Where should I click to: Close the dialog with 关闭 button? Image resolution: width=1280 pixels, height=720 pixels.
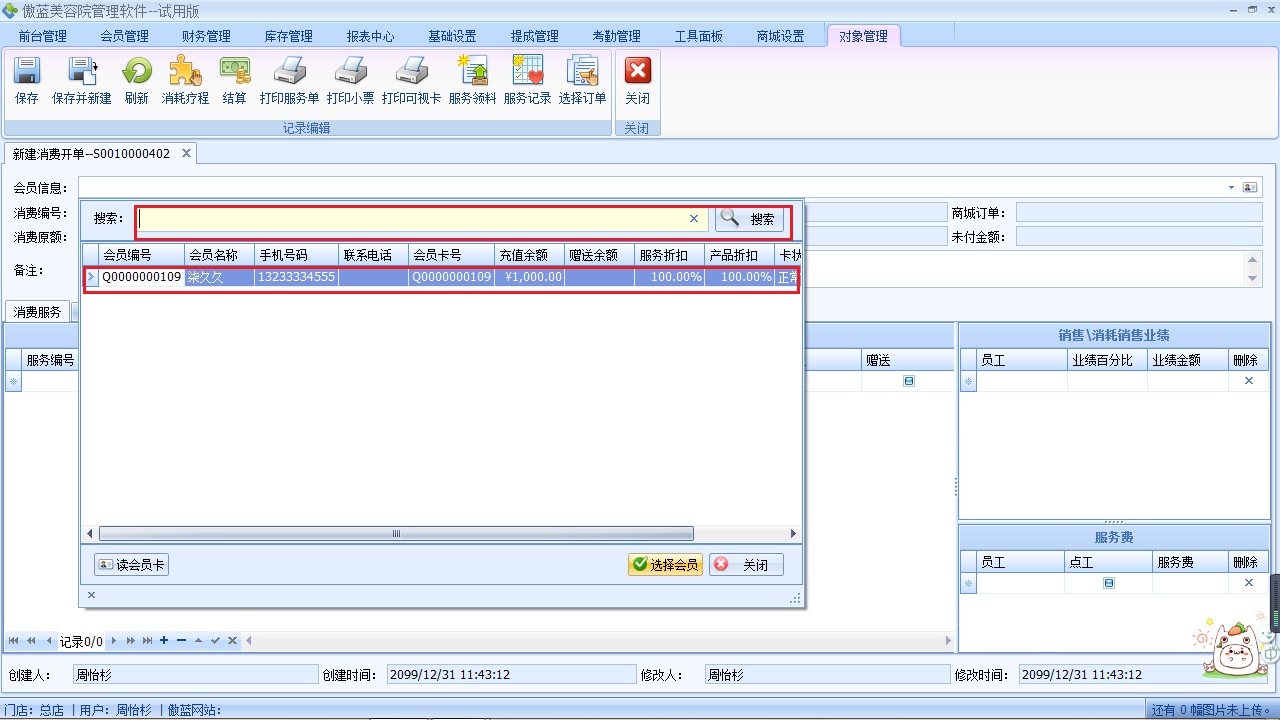[745, 564]
